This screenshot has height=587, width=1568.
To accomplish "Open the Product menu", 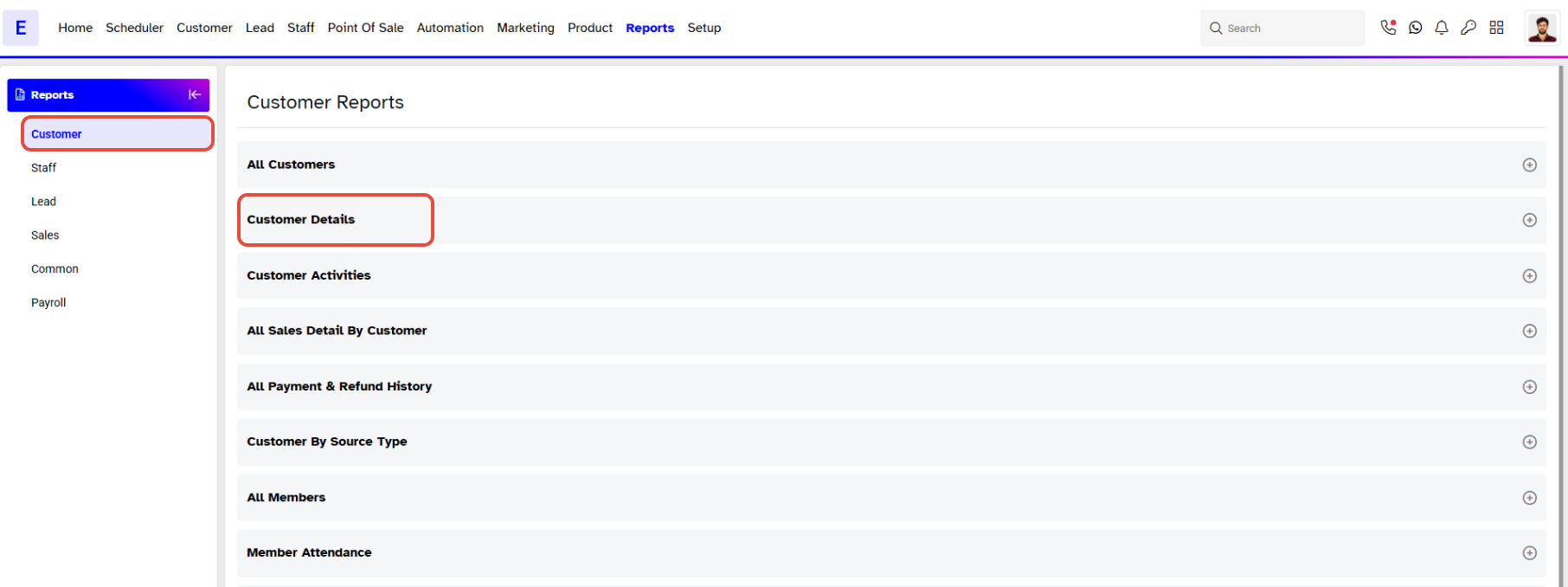I will click(x=590, y=28).
